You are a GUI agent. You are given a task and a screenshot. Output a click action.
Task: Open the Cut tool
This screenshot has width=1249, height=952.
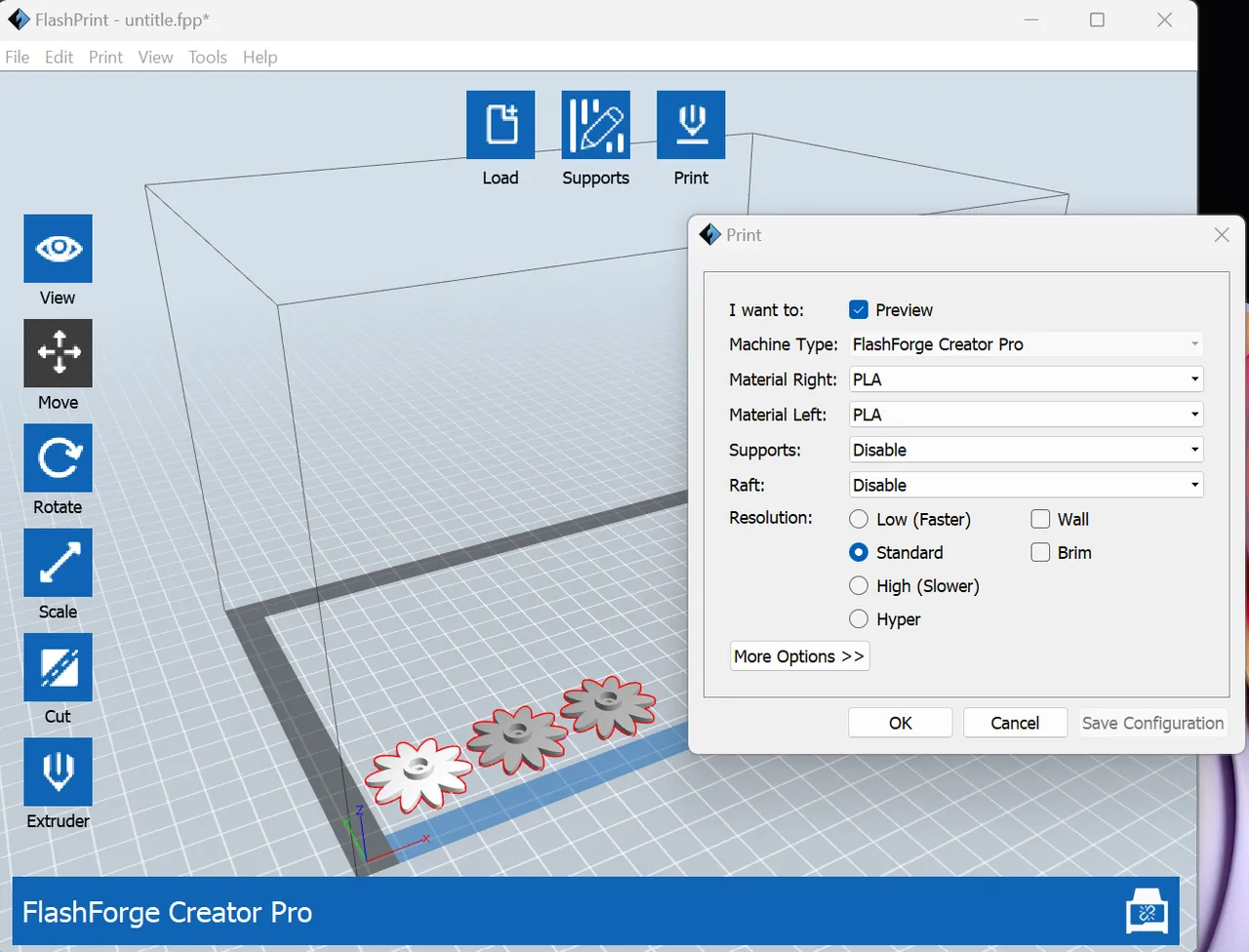click(x=59, y=667)
